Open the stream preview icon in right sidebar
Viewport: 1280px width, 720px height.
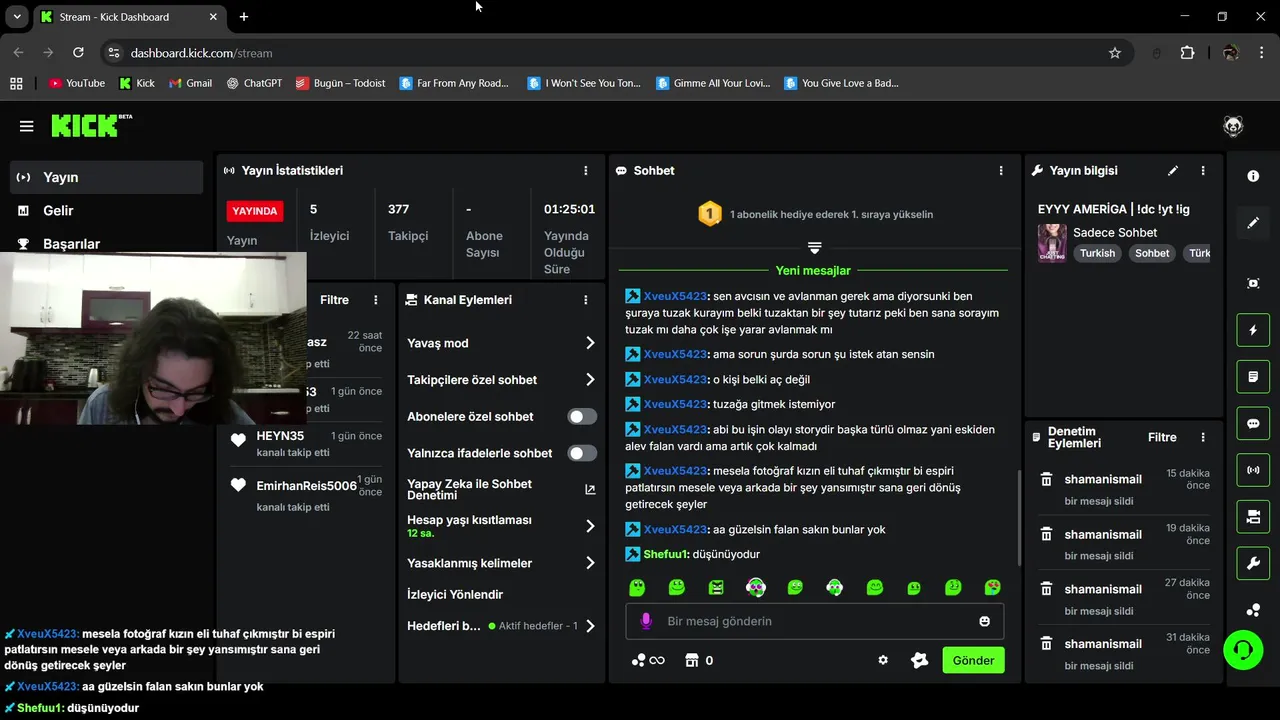pos(1253,284)
